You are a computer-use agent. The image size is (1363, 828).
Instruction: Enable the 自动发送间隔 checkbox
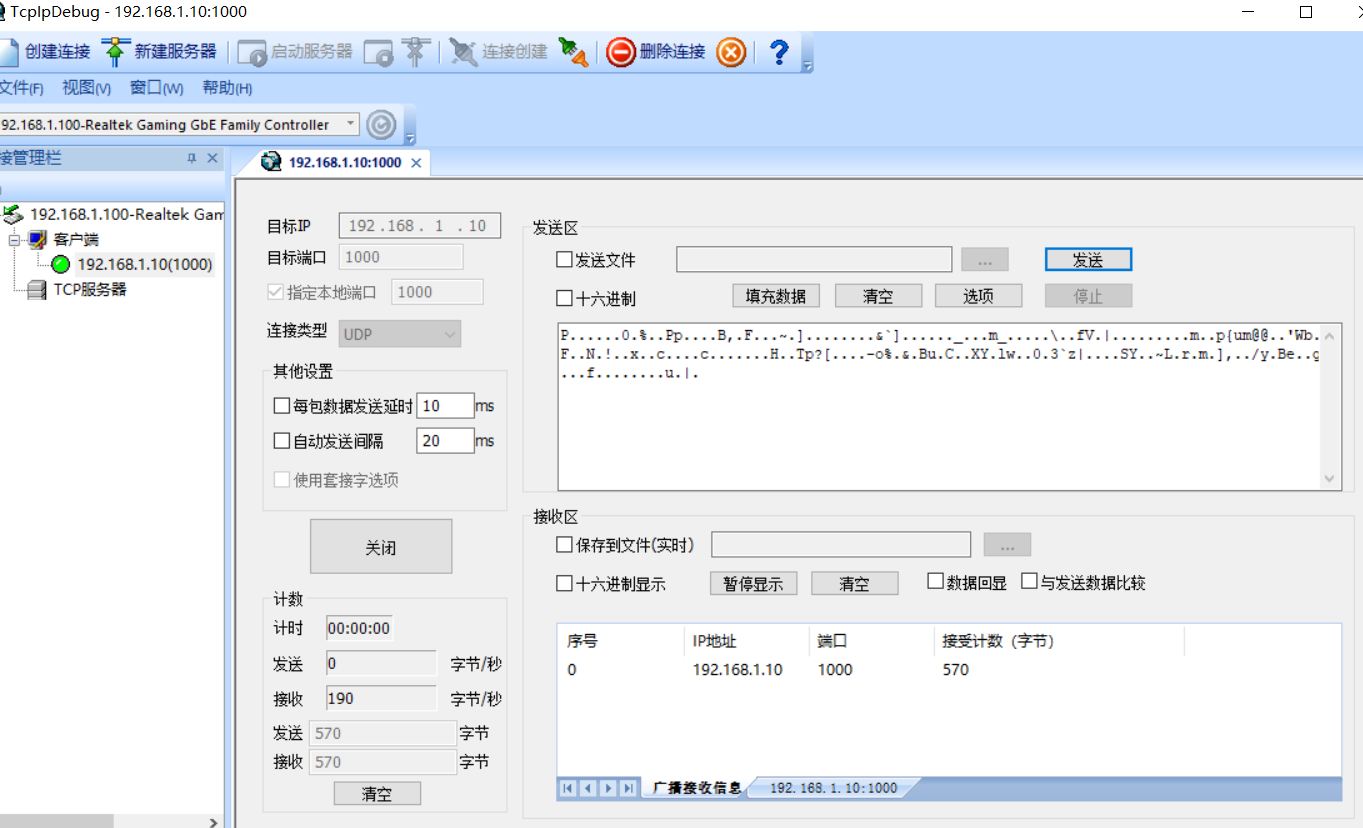click(281, 441)
